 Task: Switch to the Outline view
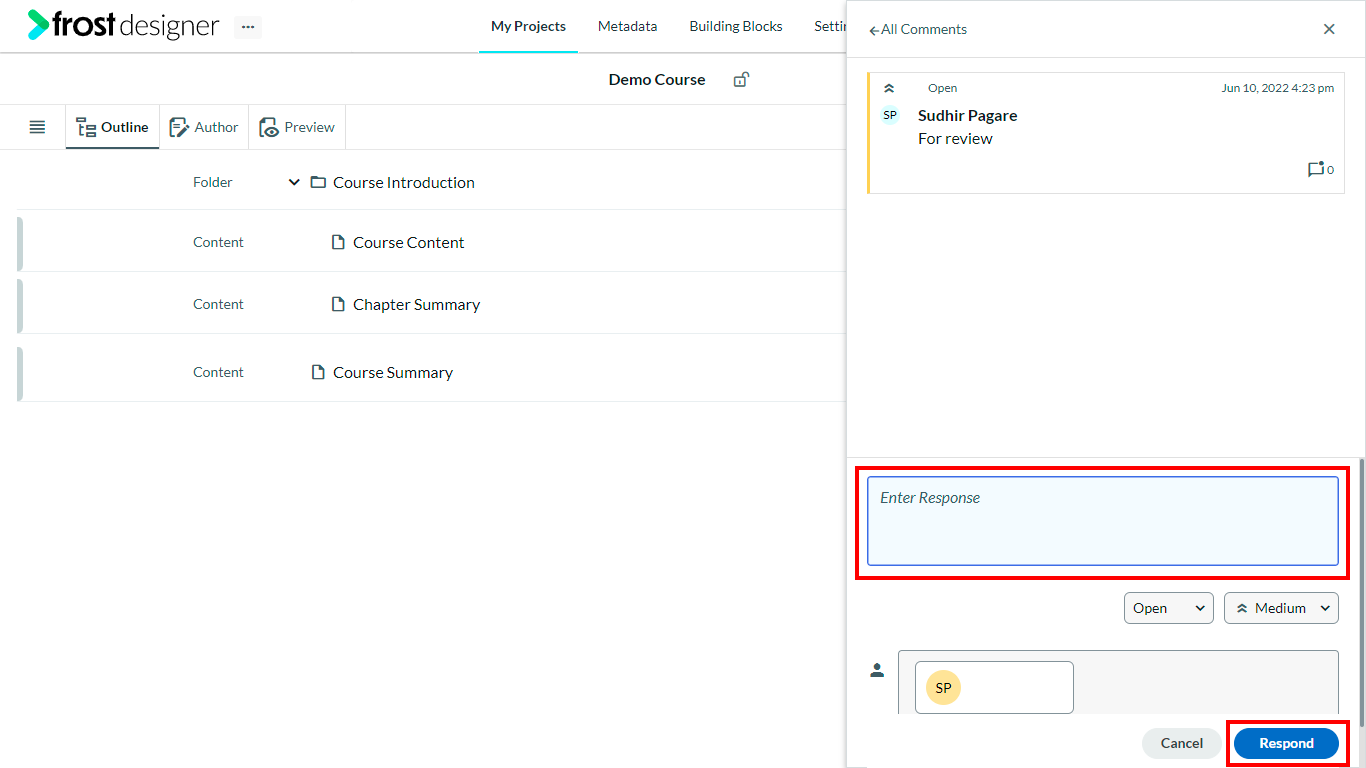click(112, 127)
